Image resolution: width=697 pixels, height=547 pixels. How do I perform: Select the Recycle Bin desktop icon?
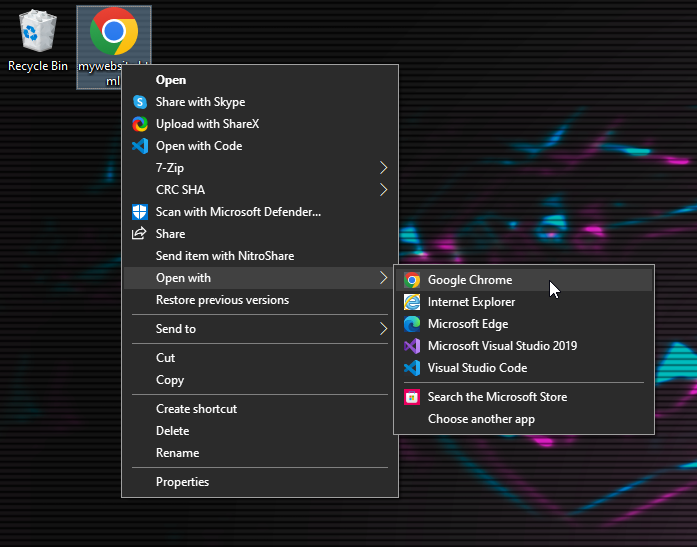38,41
